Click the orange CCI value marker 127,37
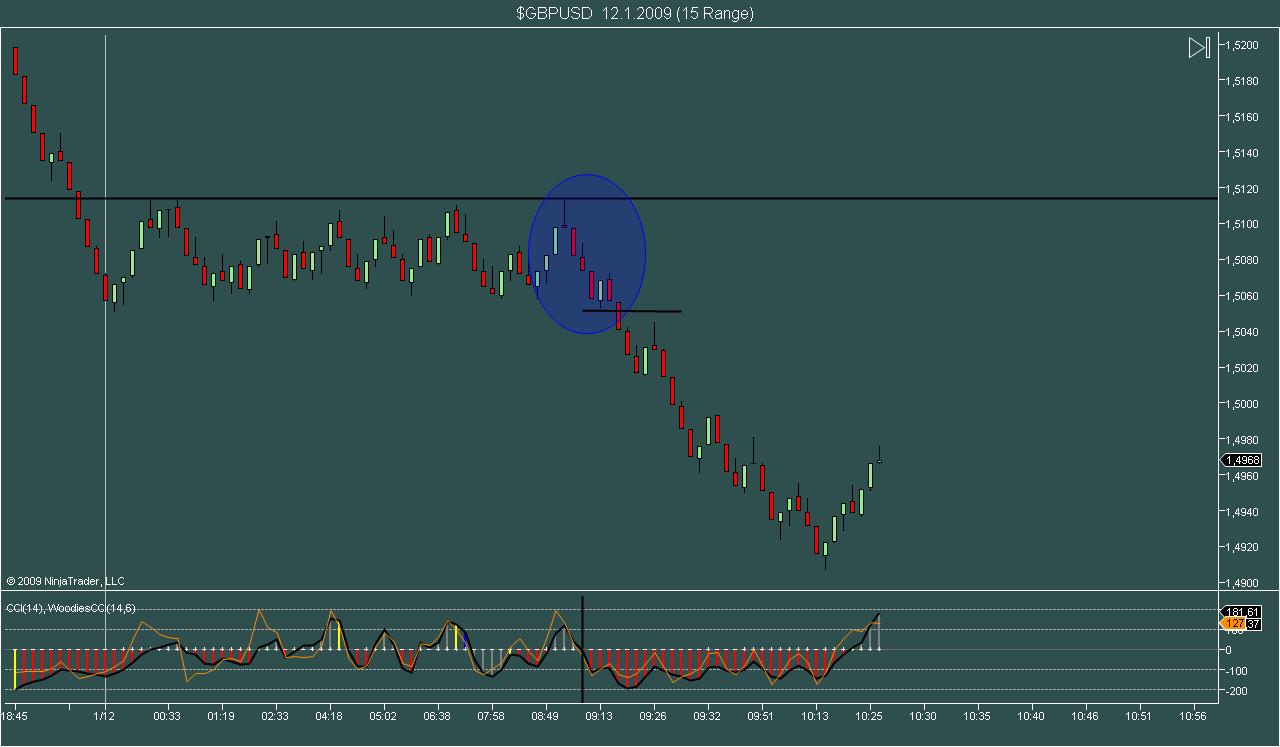The width and height of the screenshot is (1280, 747). pos(1241,624)
